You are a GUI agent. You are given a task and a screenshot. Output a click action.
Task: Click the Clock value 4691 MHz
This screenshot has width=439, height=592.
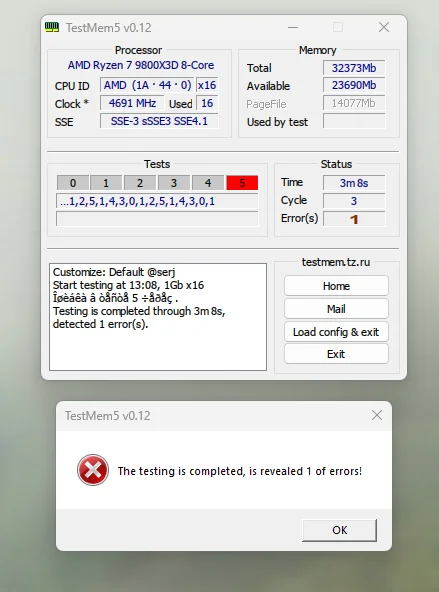click(x=132, y=103)
